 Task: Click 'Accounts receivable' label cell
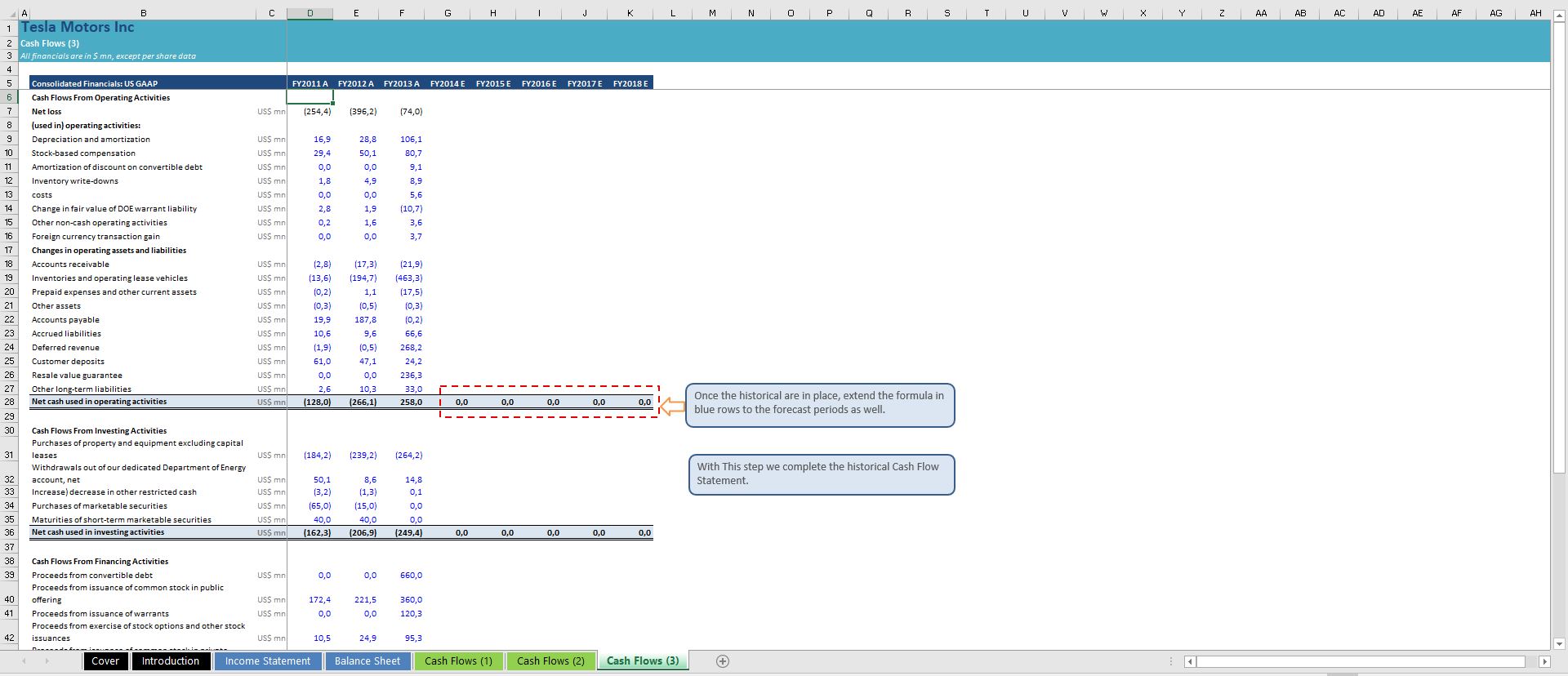70,265
